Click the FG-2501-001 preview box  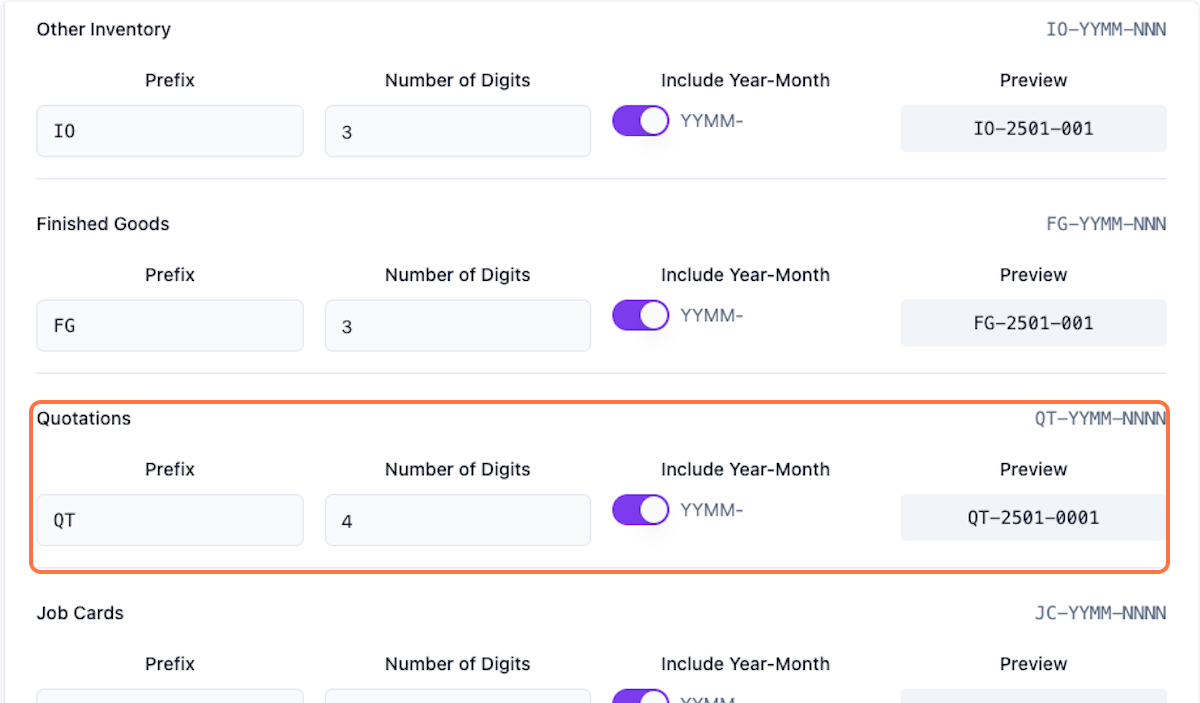tap(1033, 323)
